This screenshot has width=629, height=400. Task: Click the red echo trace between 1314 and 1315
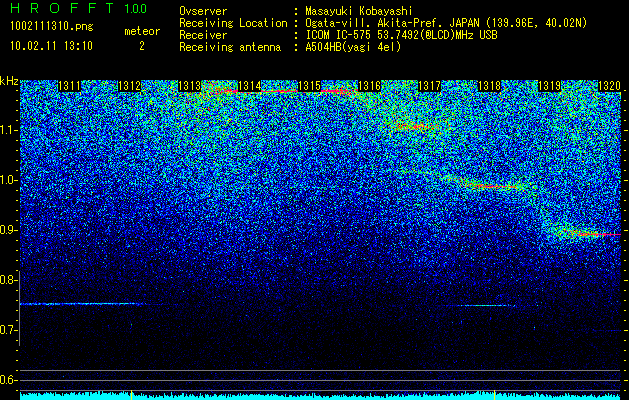(281, 91)
